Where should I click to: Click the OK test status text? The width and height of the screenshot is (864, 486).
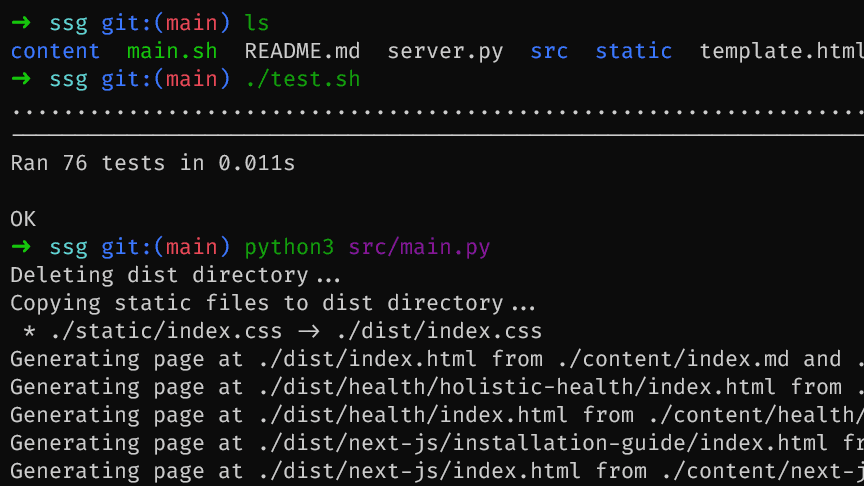[x=23, y=218]
